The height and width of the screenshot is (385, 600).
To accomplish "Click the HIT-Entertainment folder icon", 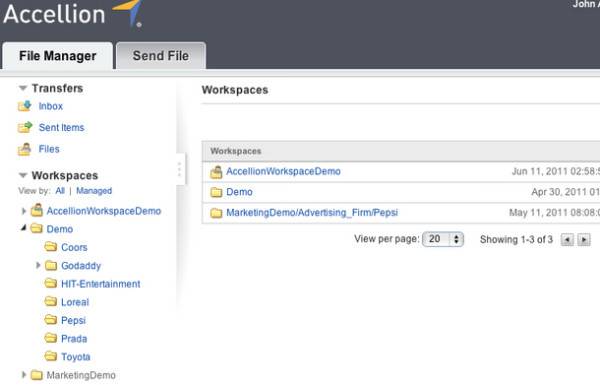I will coord(51,283).
